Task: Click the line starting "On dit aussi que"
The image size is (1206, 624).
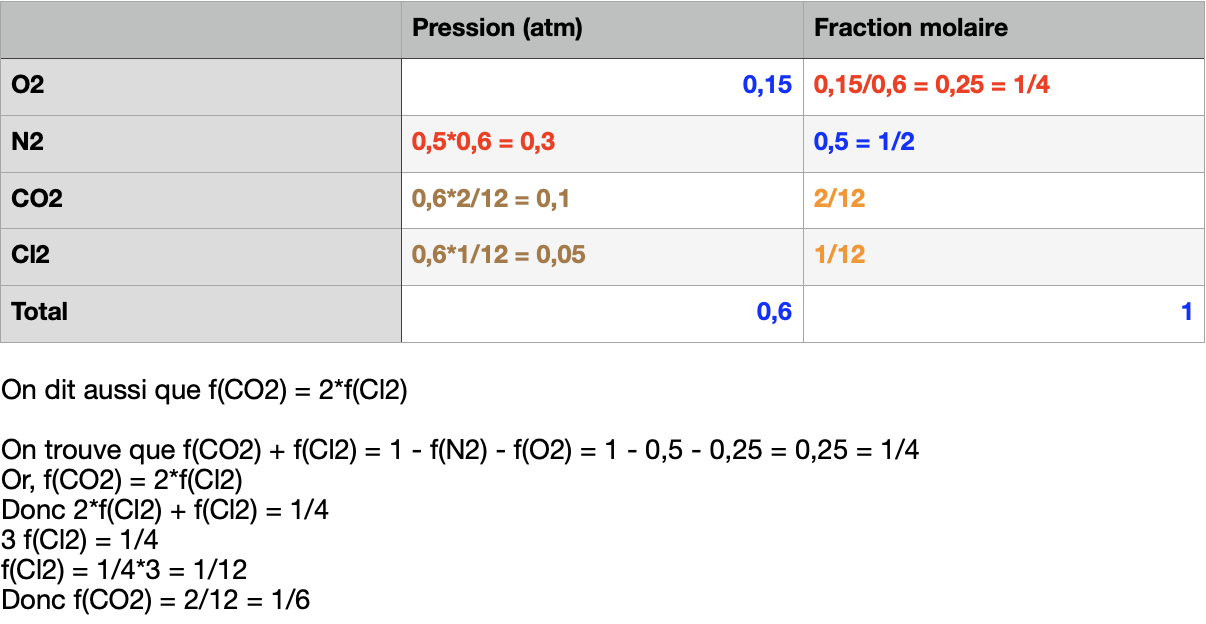Action: pyautogui.click(x=204, y=391)
